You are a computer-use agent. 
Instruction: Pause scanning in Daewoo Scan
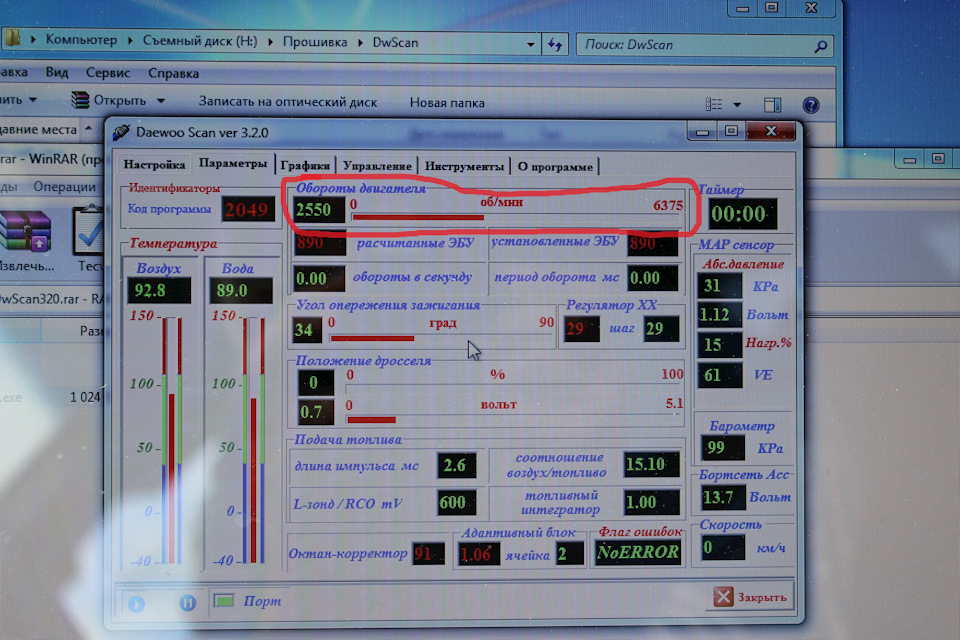(x=187, y=603)
